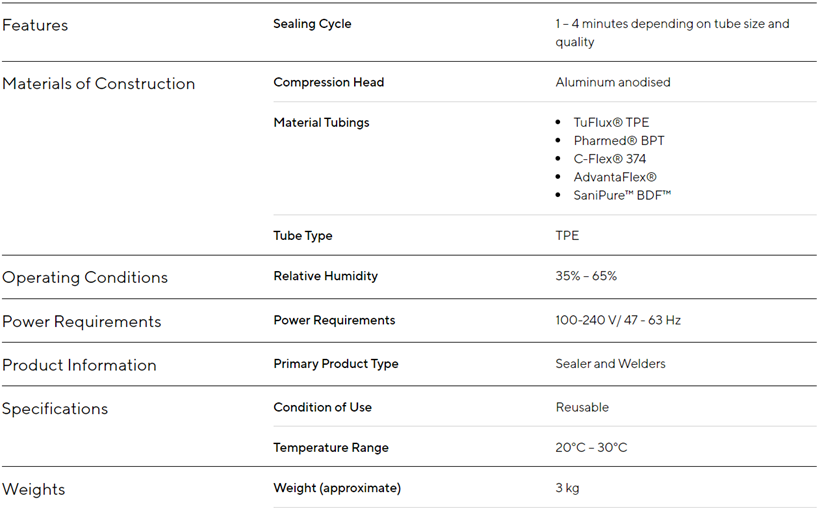
Task: Click the 3 kg weight value
Action: point(567,488)
